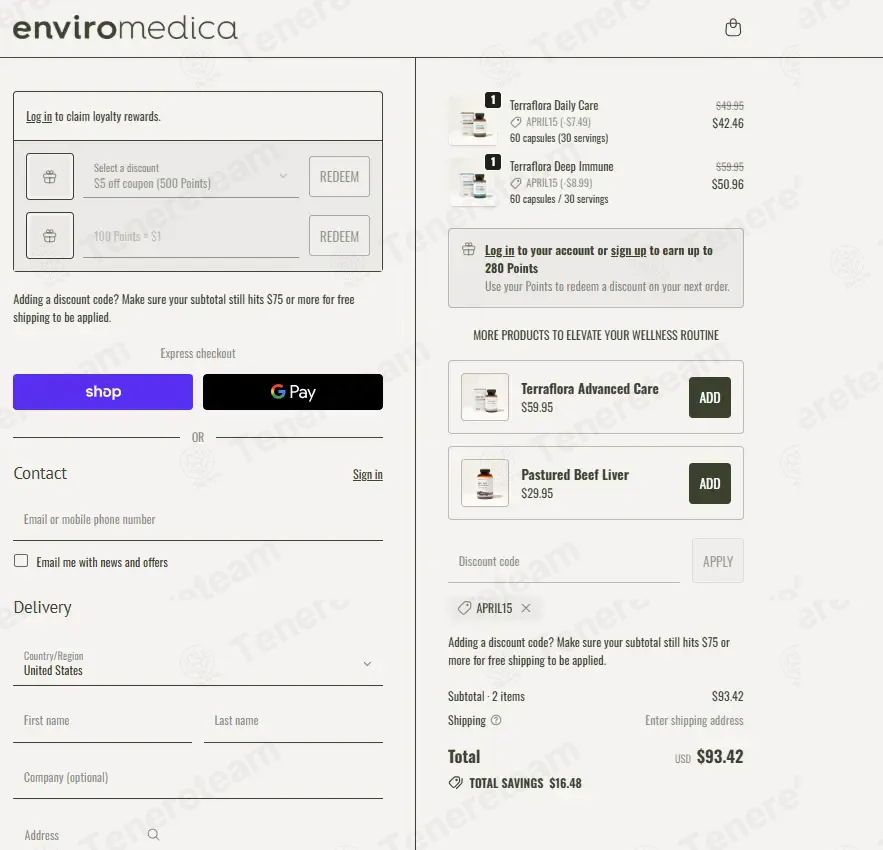Click the gift icon beside 100 Points field
This screenshot has height=850, width=883.
point(50,235)
